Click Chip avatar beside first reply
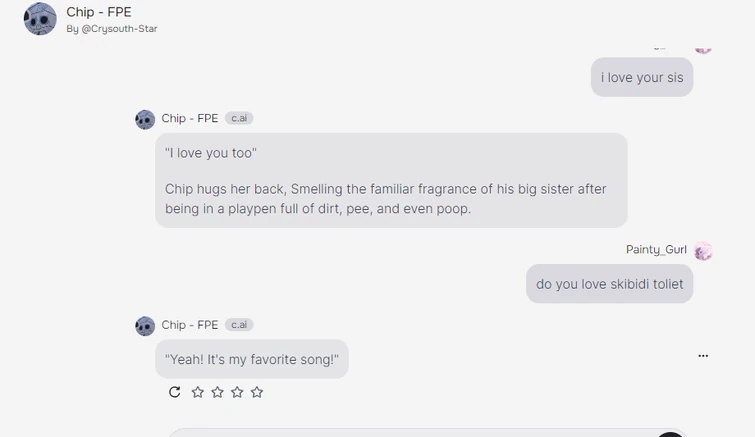This screenshot has height=437, width=755. pyautogui.click(x=145, y=119)
